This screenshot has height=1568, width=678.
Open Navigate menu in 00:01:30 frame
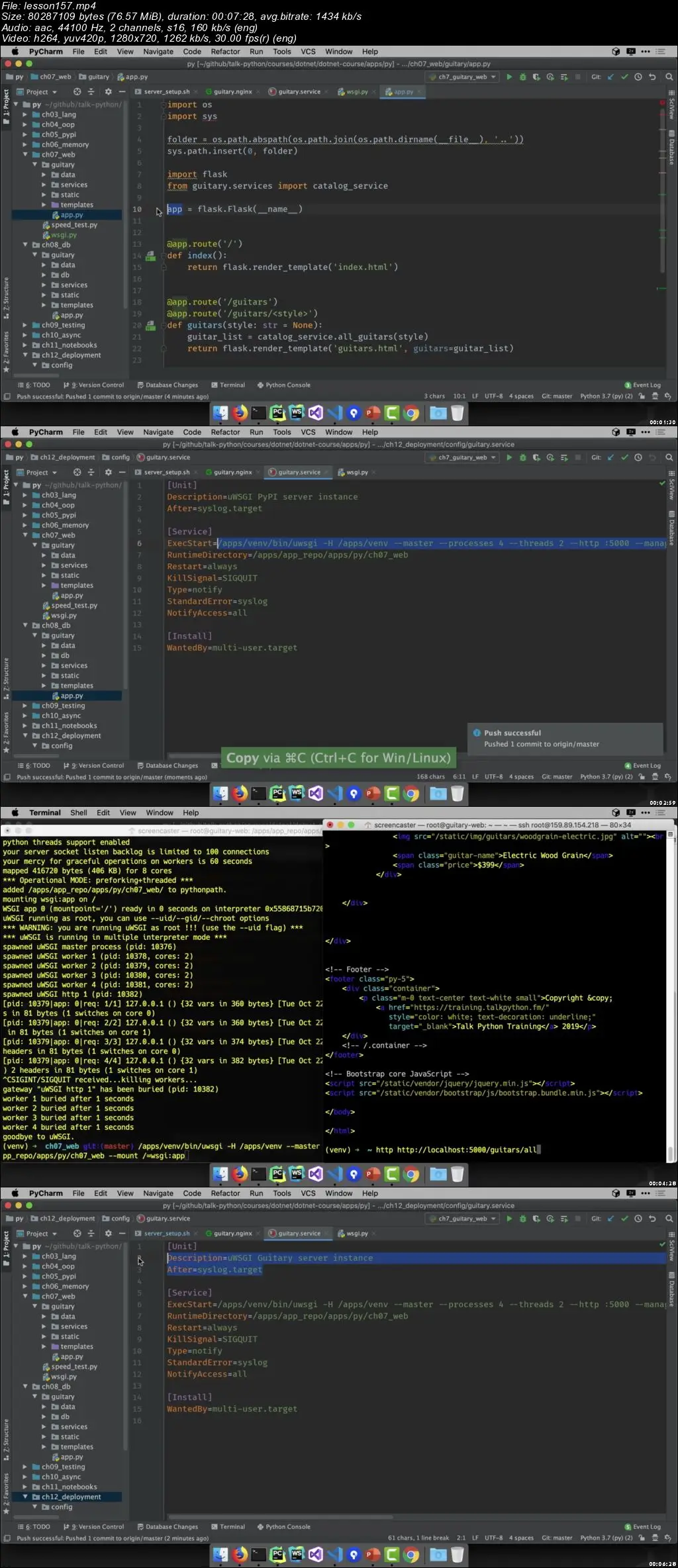(158, 52)
